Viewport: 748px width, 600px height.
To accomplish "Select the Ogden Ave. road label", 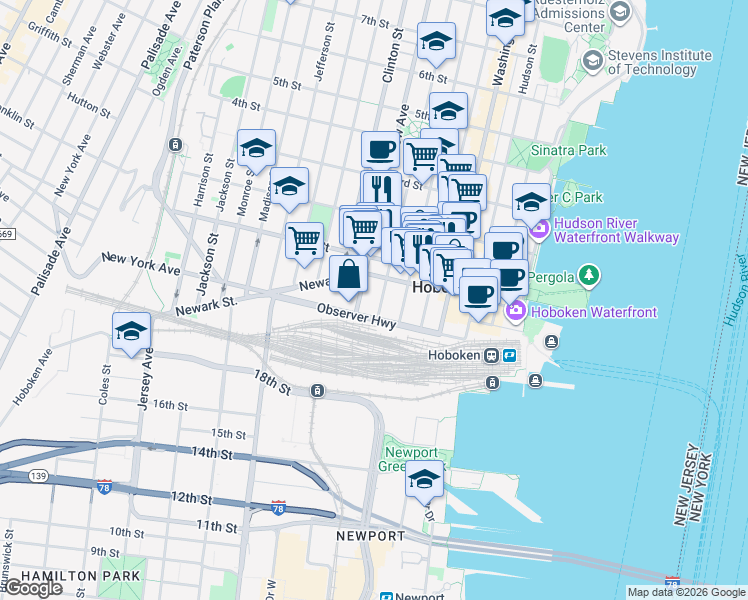I will (167, 71).
